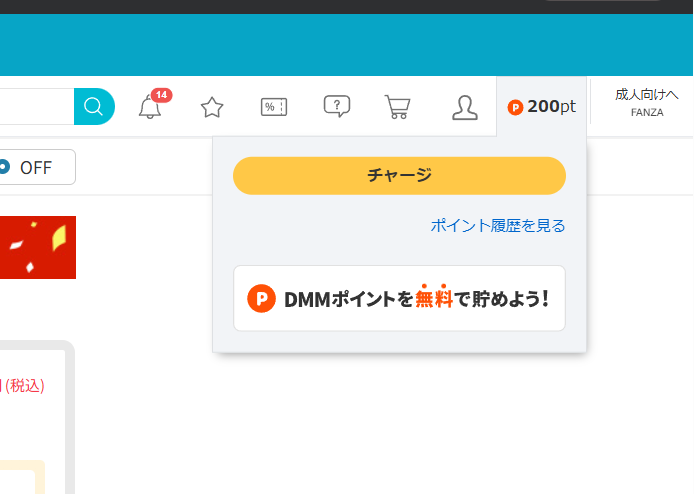Viewport: 694px width, 494px height.
Task: Switch to 成人向けへ FANZA
Action: point(646,101)
